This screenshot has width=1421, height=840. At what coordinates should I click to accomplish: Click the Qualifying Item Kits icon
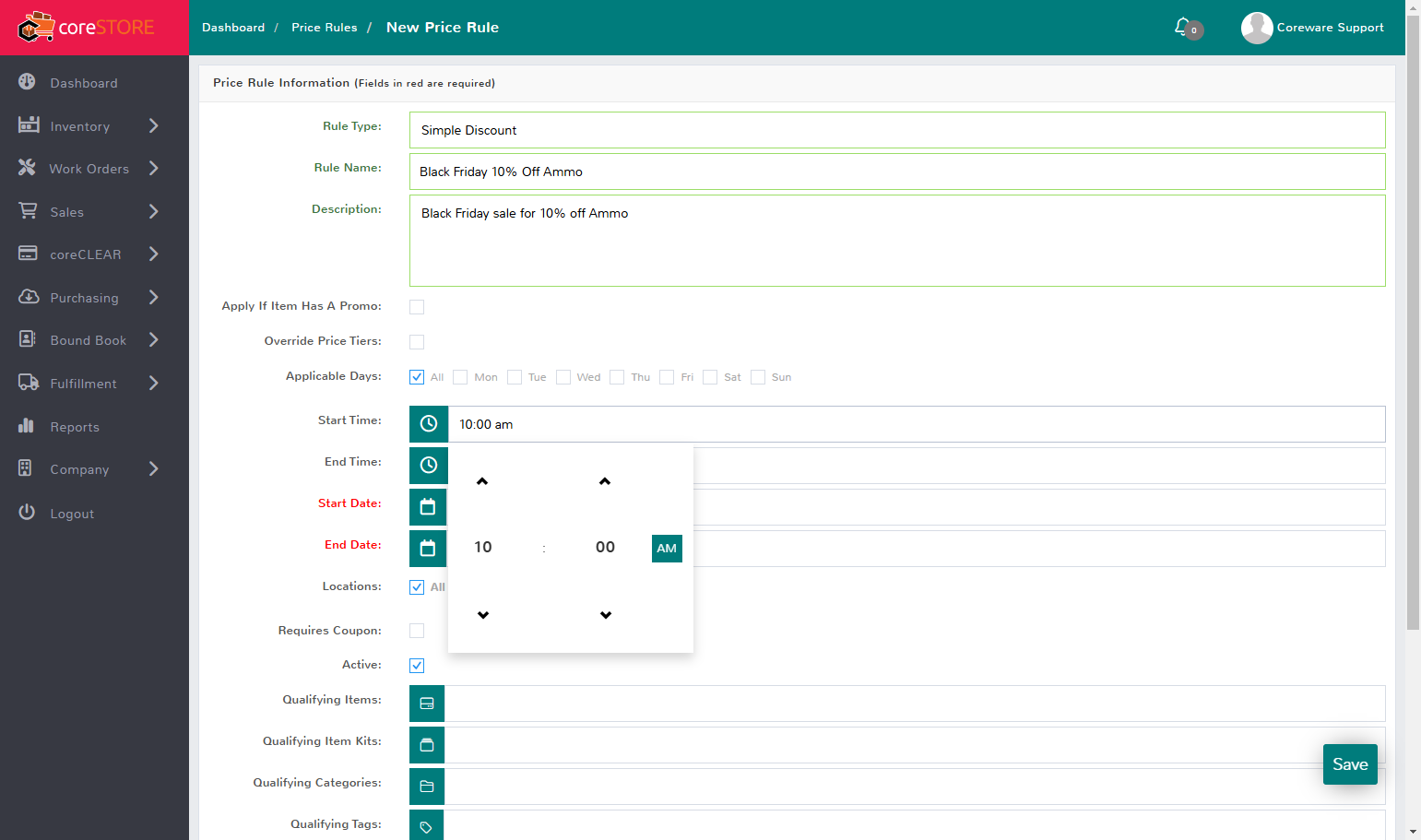[x=427, y=745]
